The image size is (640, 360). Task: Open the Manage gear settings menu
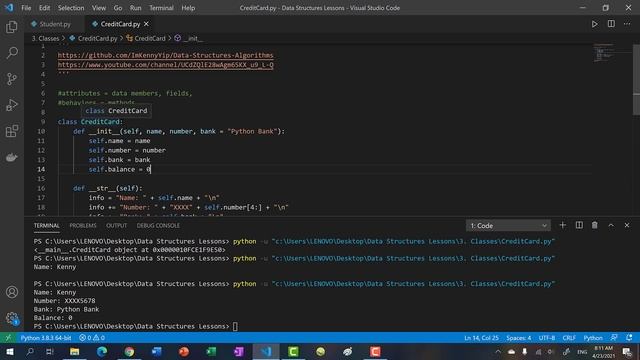click(12, 318)
